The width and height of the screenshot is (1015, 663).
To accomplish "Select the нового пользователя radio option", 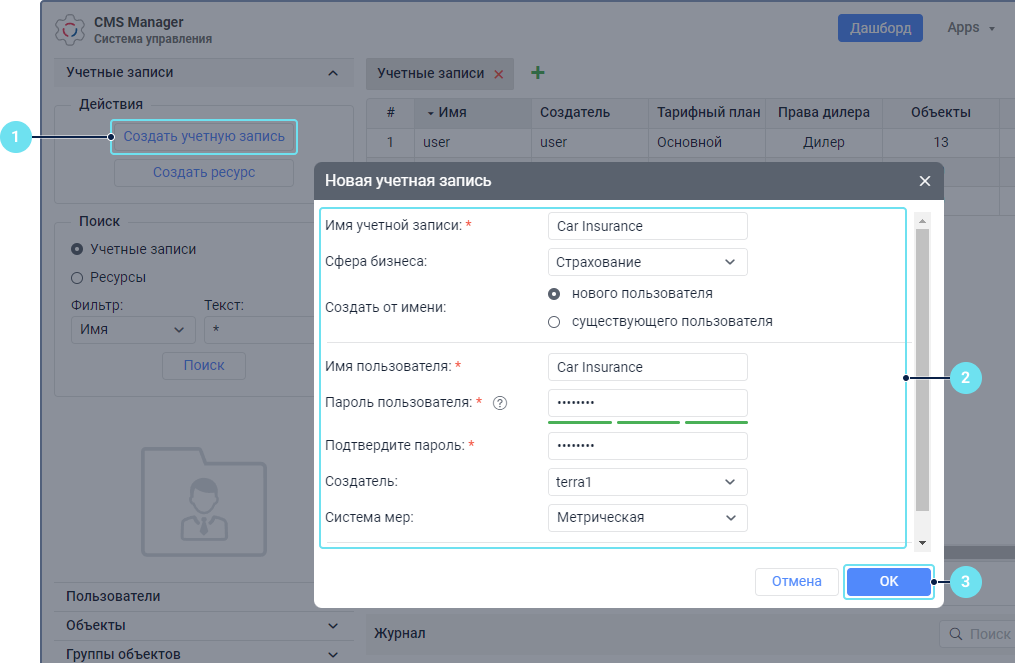I will tap(554, 294).
